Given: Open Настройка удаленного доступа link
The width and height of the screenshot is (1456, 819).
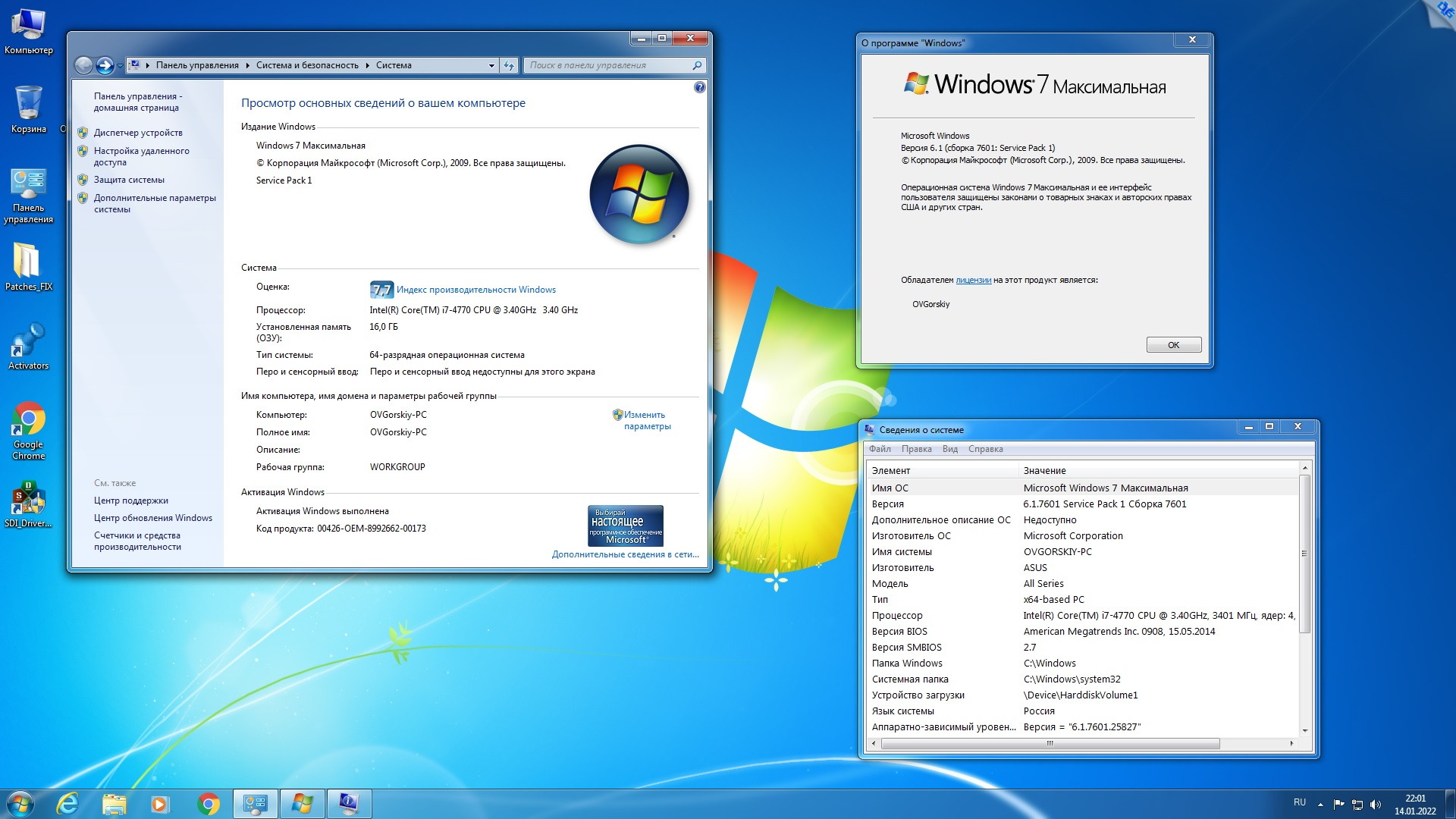Looking at the screenshot, I should (x=142, y=156).
